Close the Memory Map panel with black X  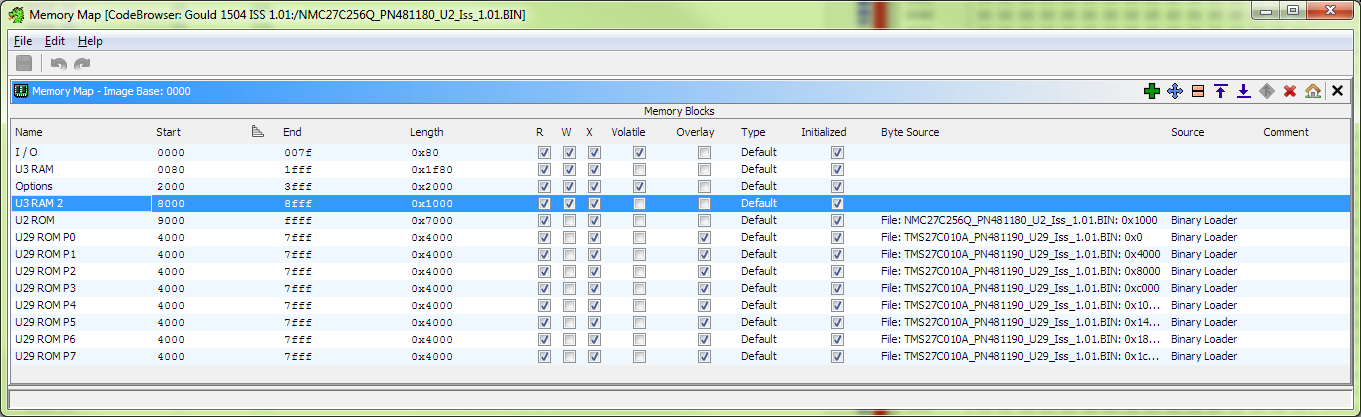coord(1338,91)
